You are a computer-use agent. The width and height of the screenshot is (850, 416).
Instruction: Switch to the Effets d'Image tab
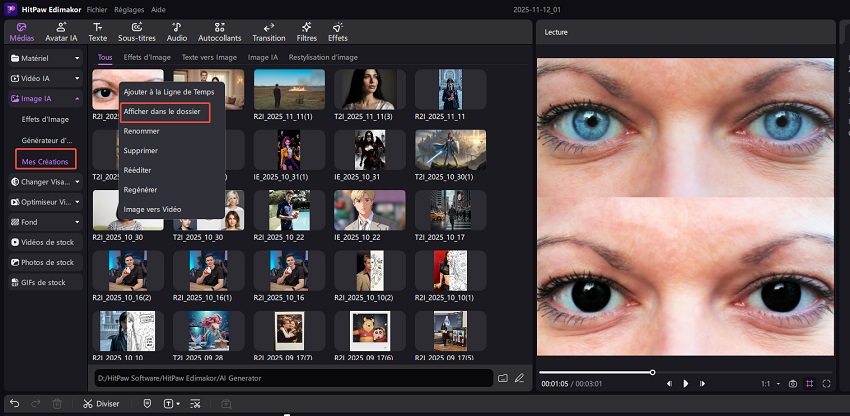(147, 57)
